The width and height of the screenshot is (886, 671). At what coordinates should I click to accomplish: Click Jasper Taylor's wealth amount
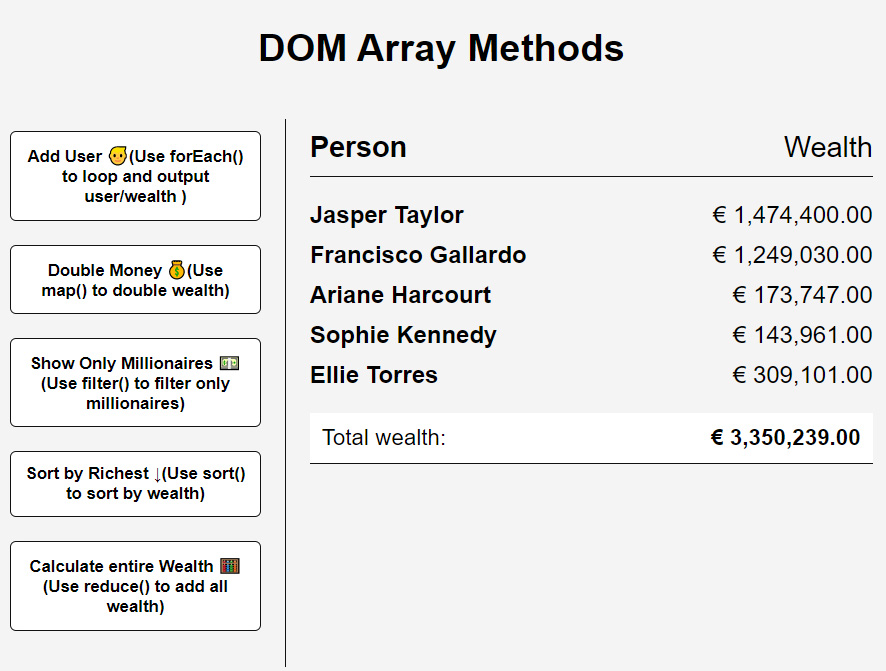pos(792,215)
